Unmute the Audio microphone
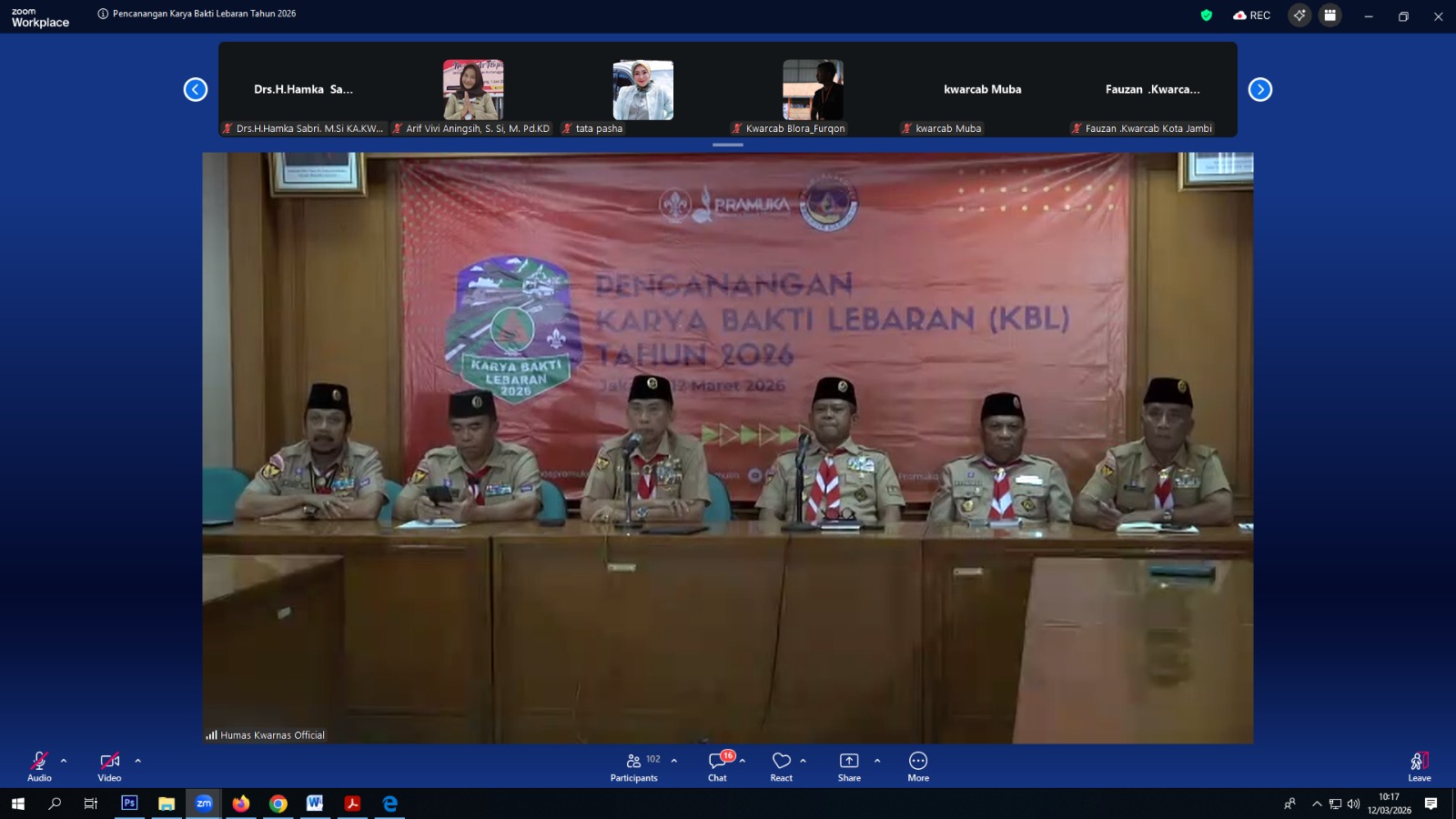1456x819 pixels. click(x=39, y=766)
